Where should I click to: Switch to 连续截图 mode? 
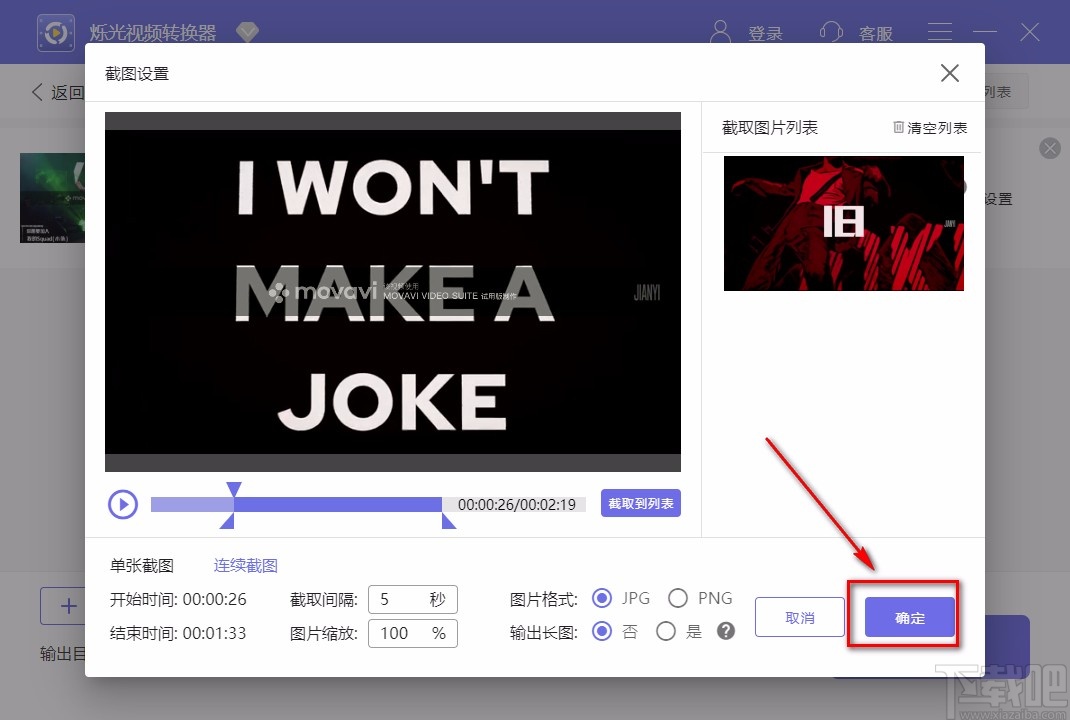244,565
